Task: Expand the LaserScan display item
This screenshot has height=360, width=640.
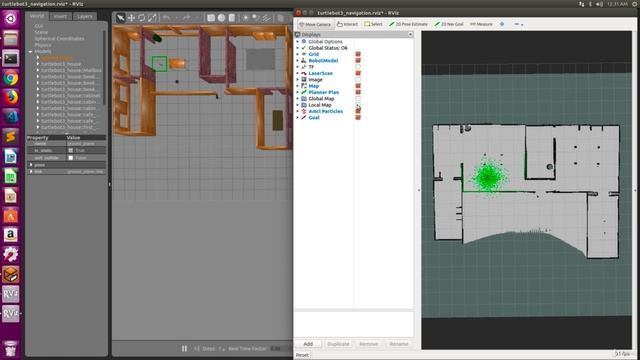Action: [298, 73]
